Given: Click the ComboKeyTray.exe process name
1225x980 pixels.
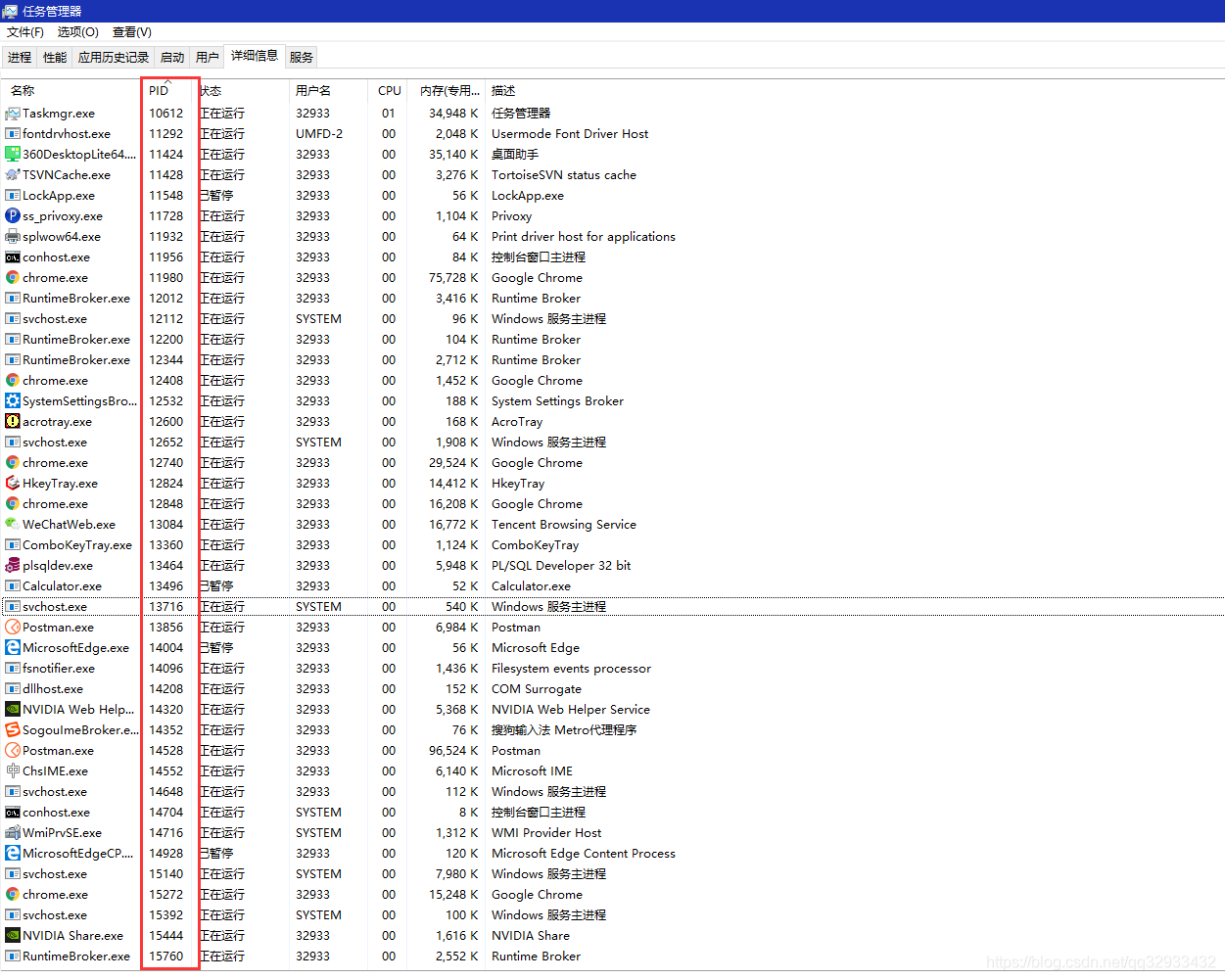Looking at the screenshot, I should pyautogui.click(x=77, y=545).
